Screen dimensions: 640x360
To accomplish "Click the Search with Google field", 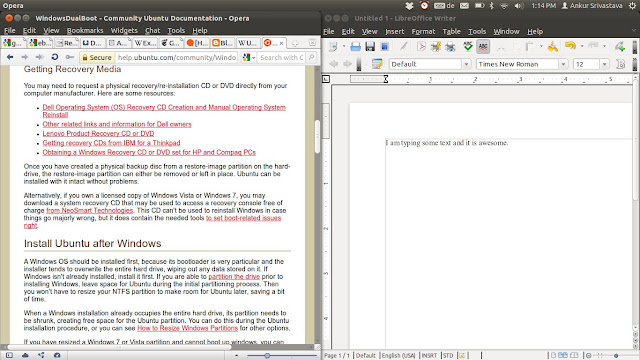I will (282, 58).
